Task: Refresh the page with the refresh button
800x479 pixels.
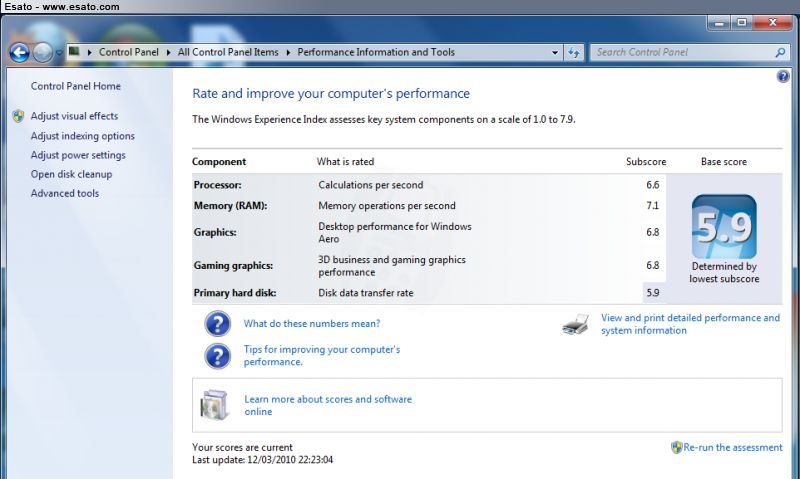Action: click(x=573, y=53)
